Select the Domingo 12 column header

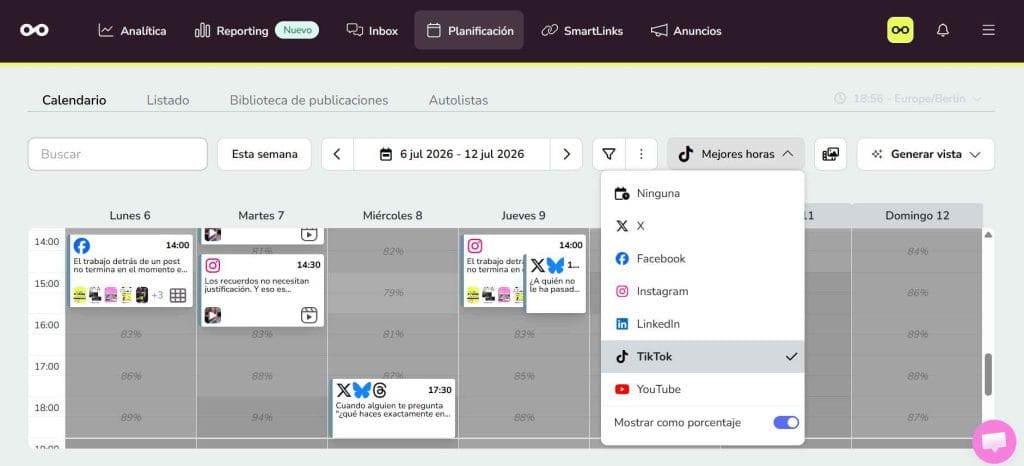tap(917, 215)
